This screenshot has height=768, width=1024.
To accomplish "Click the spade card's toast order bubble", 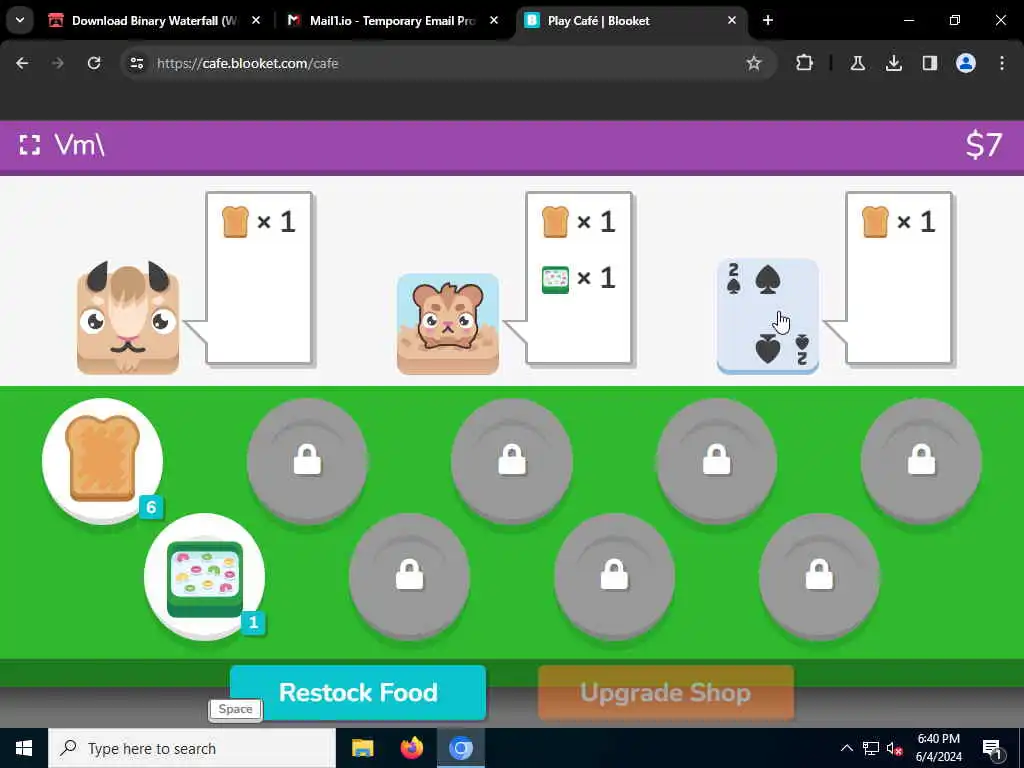I will tap(899, 278).
